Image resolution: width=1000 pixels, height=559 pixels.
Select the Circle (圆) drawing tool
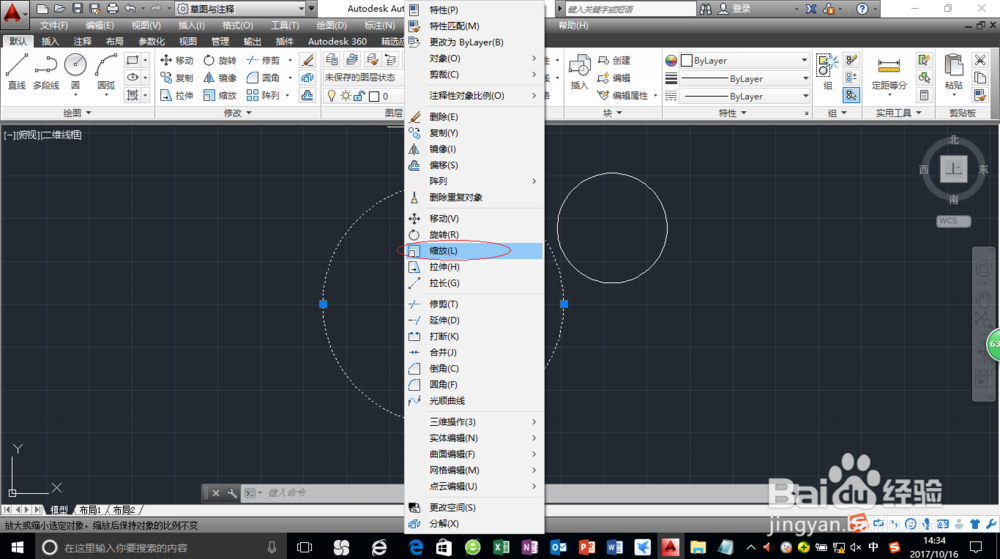point(75,71)
